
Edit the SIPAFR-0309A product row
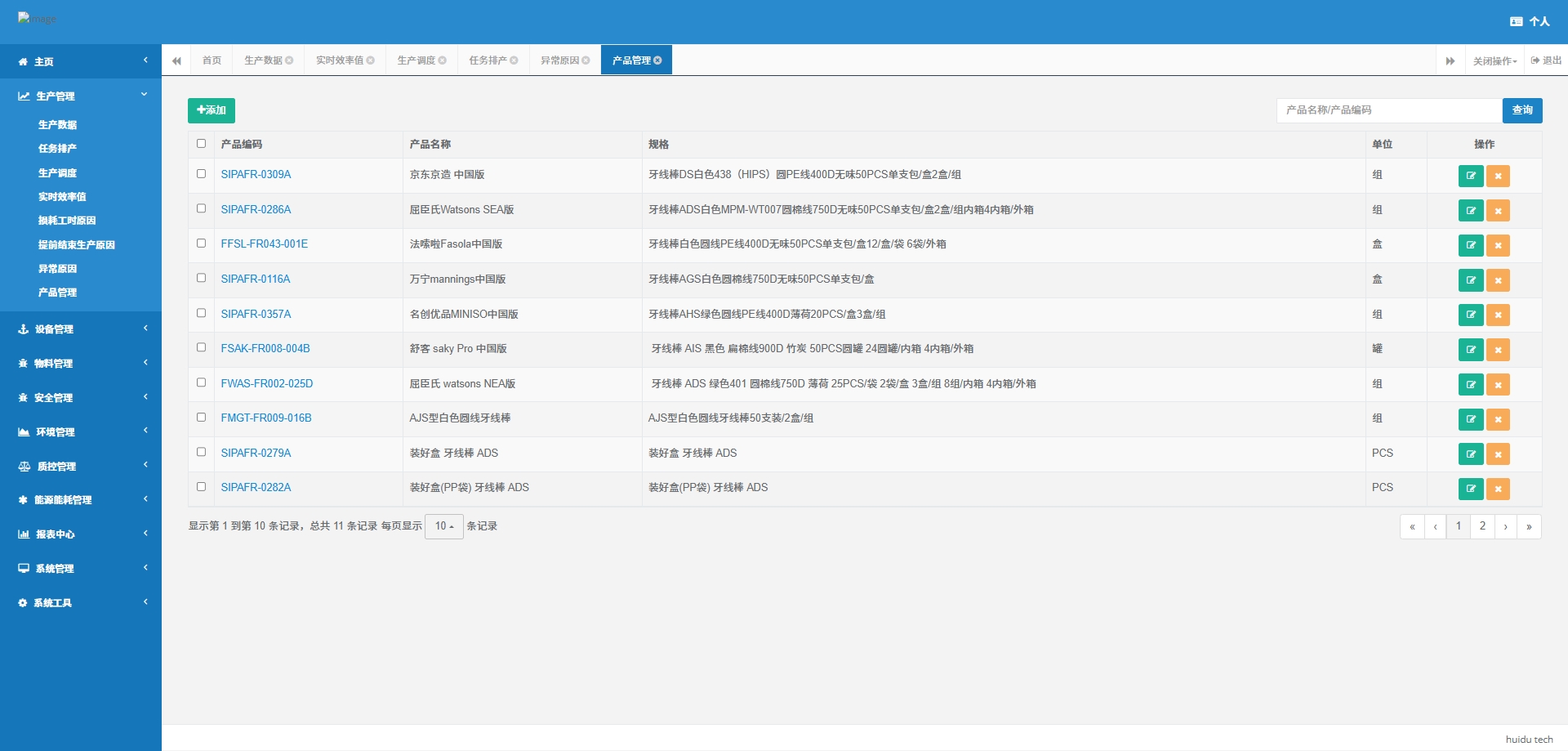coord(1471,176)
